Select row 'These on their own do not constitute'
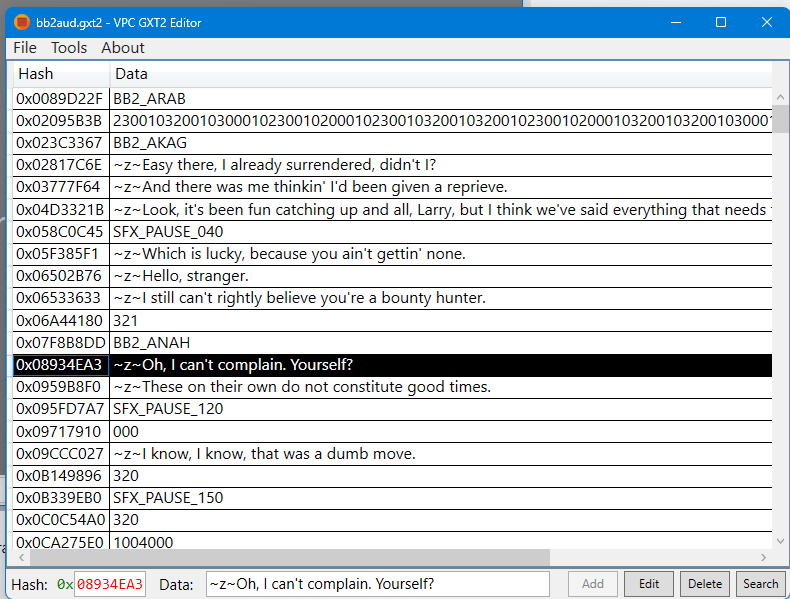Screen dimensions: 790x599 click(392, 387)
